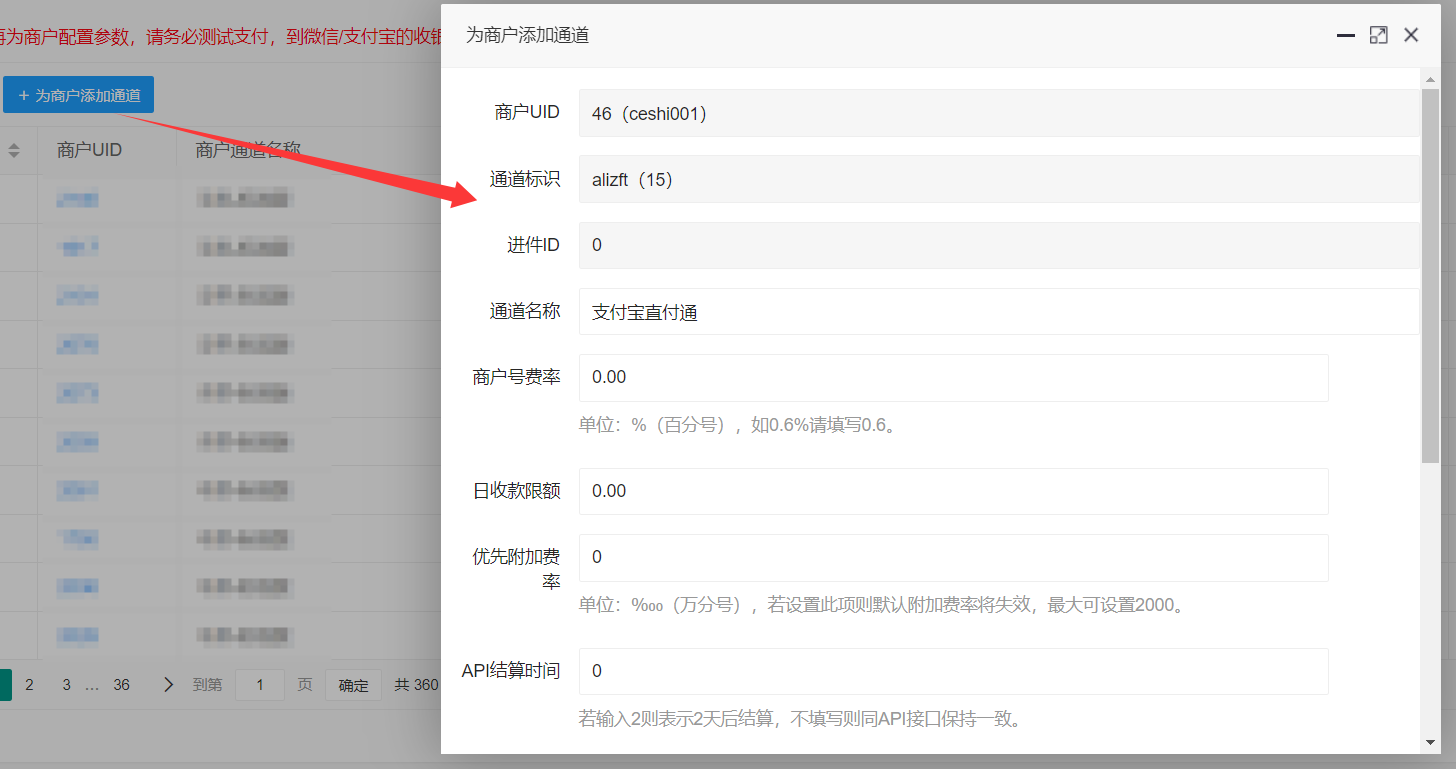Select the 日收款限额 input box
Viewport: 1456px width, 769px height.
pyautogui.click(x=953, y=491)
